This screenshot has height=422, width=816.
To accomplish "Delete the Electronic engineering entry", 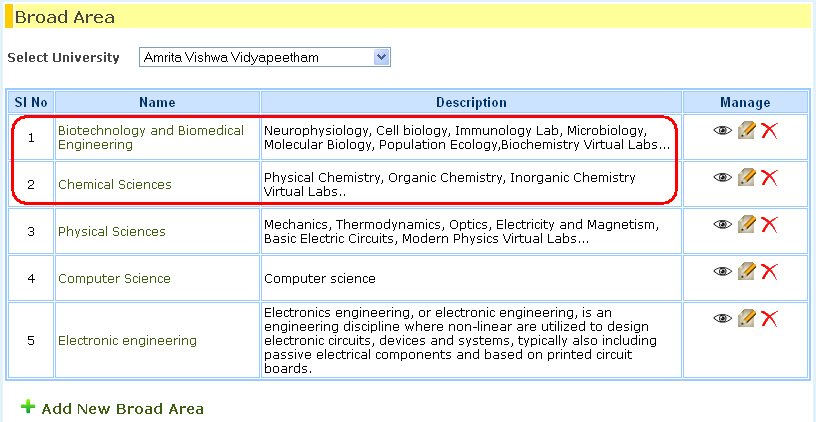I will (769, 318).
